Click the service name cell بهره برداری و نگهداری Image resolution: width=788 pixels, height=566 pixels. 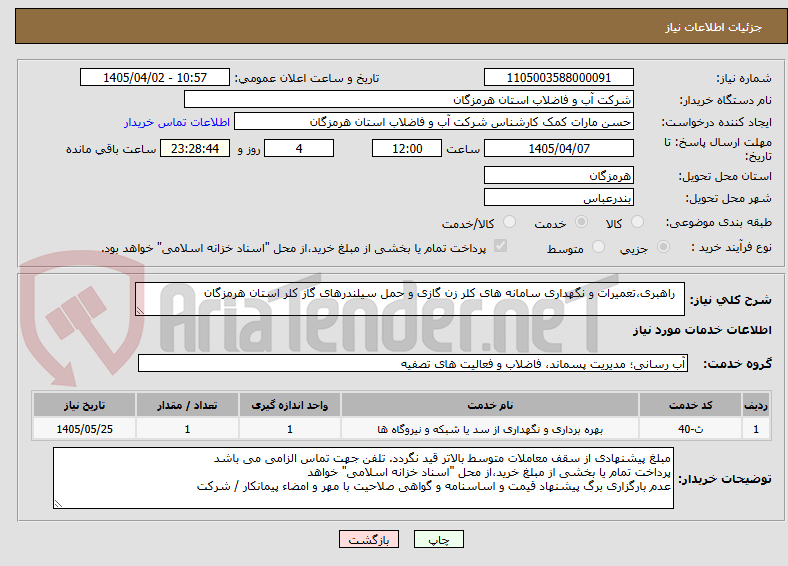pyautogui.click(x=490, y=429)
